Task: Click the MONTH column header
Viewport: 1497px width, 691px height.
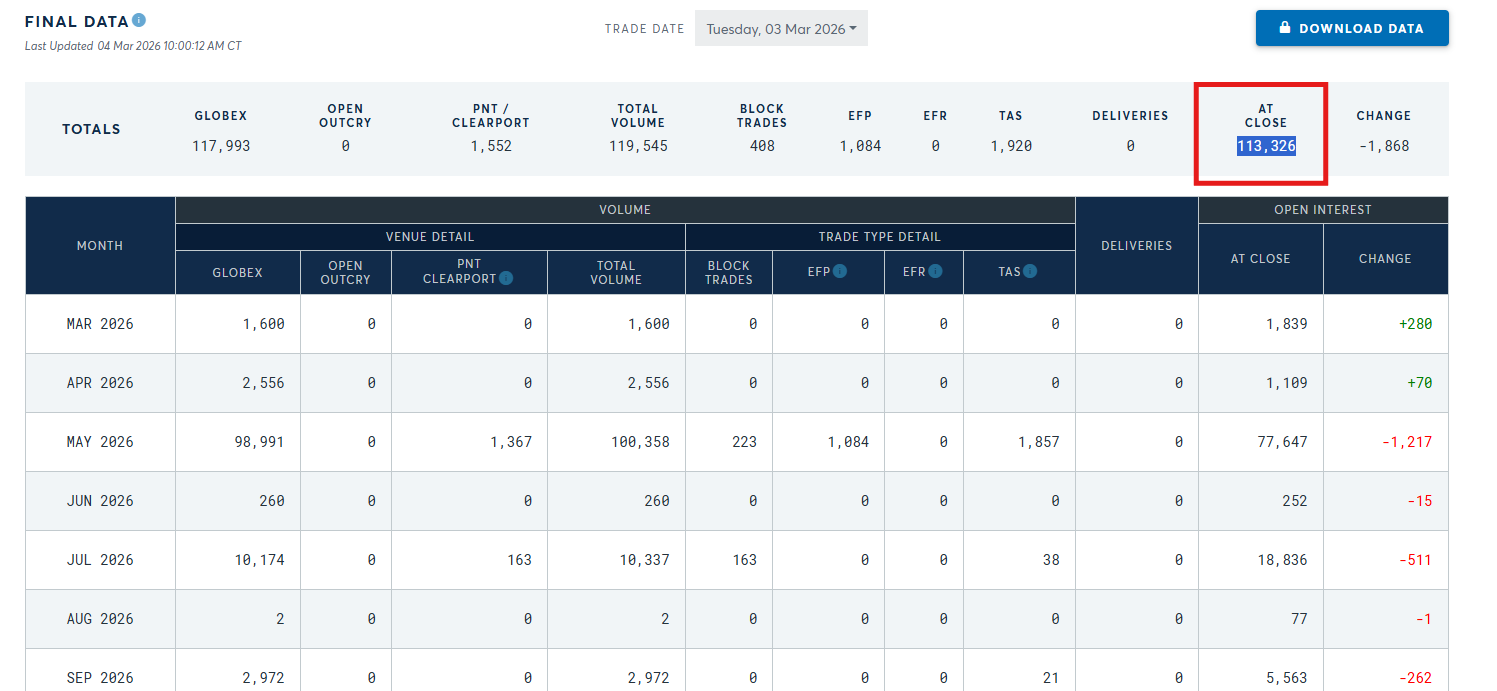Action: [100, 245]
